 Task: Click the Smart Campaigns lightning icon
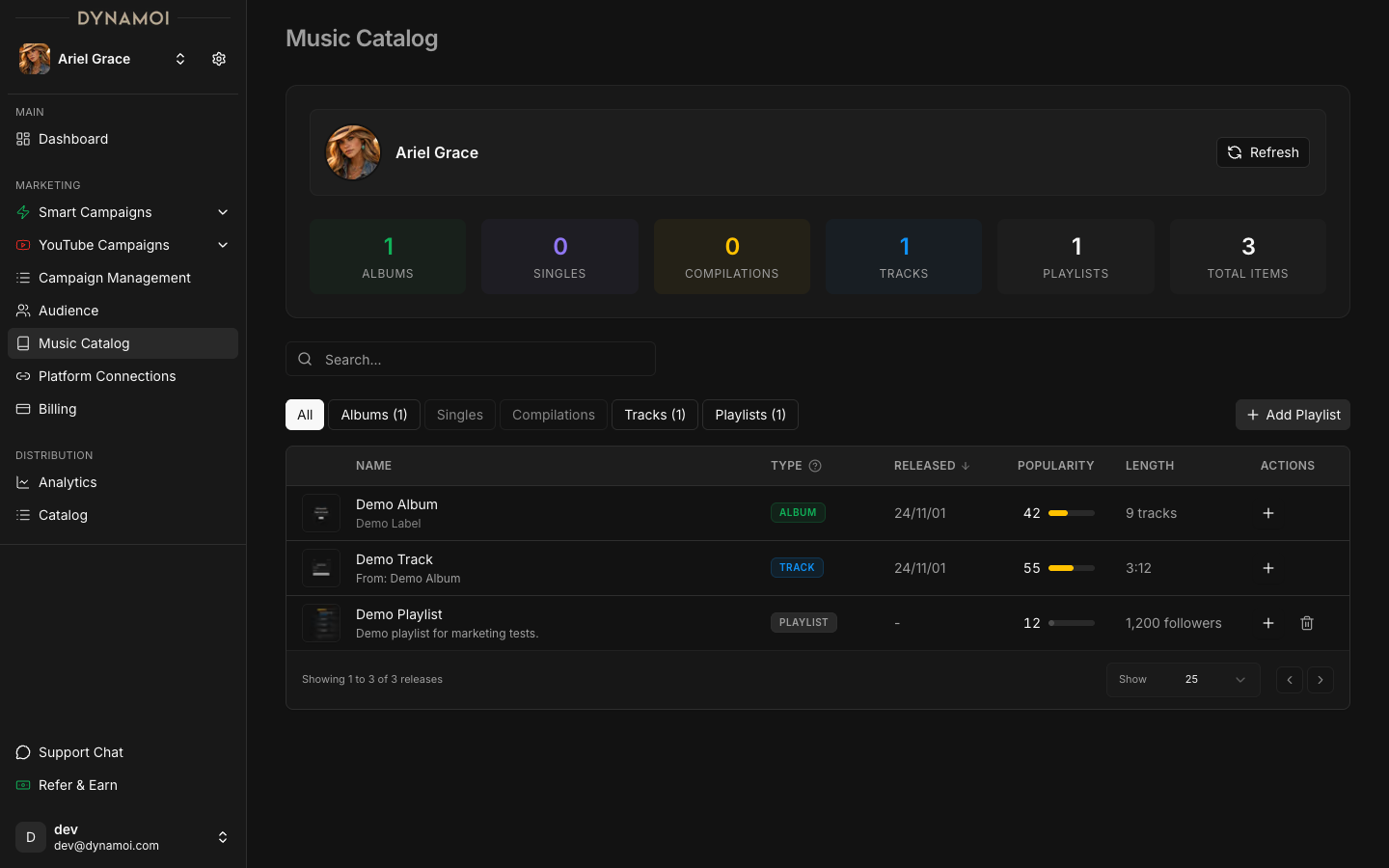[x=22, y=212]
